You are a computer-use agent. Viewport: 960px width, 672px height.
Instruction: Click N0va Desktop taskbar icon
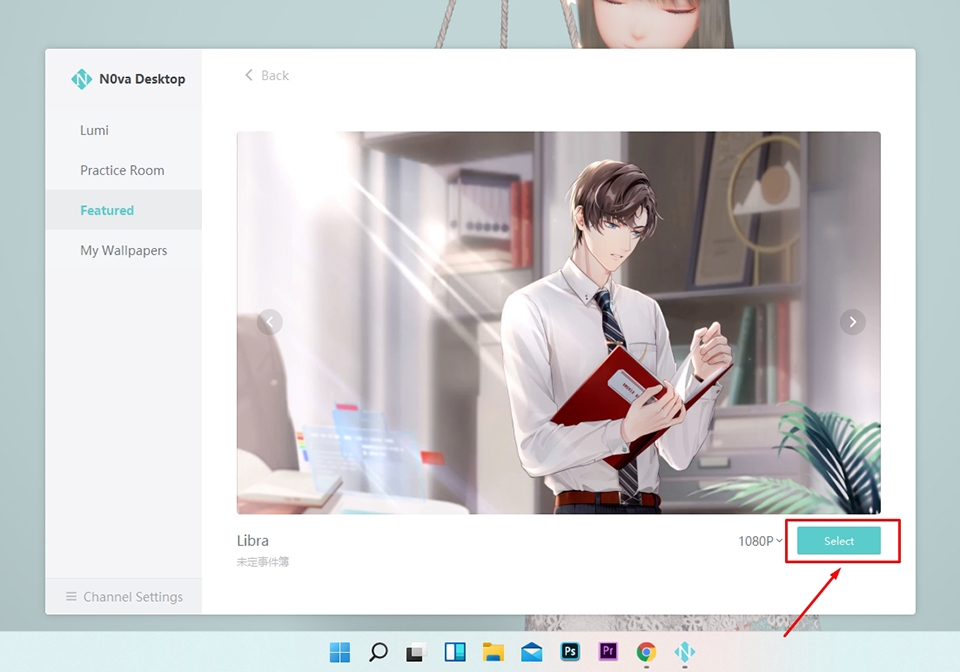[x=684, y=652]
